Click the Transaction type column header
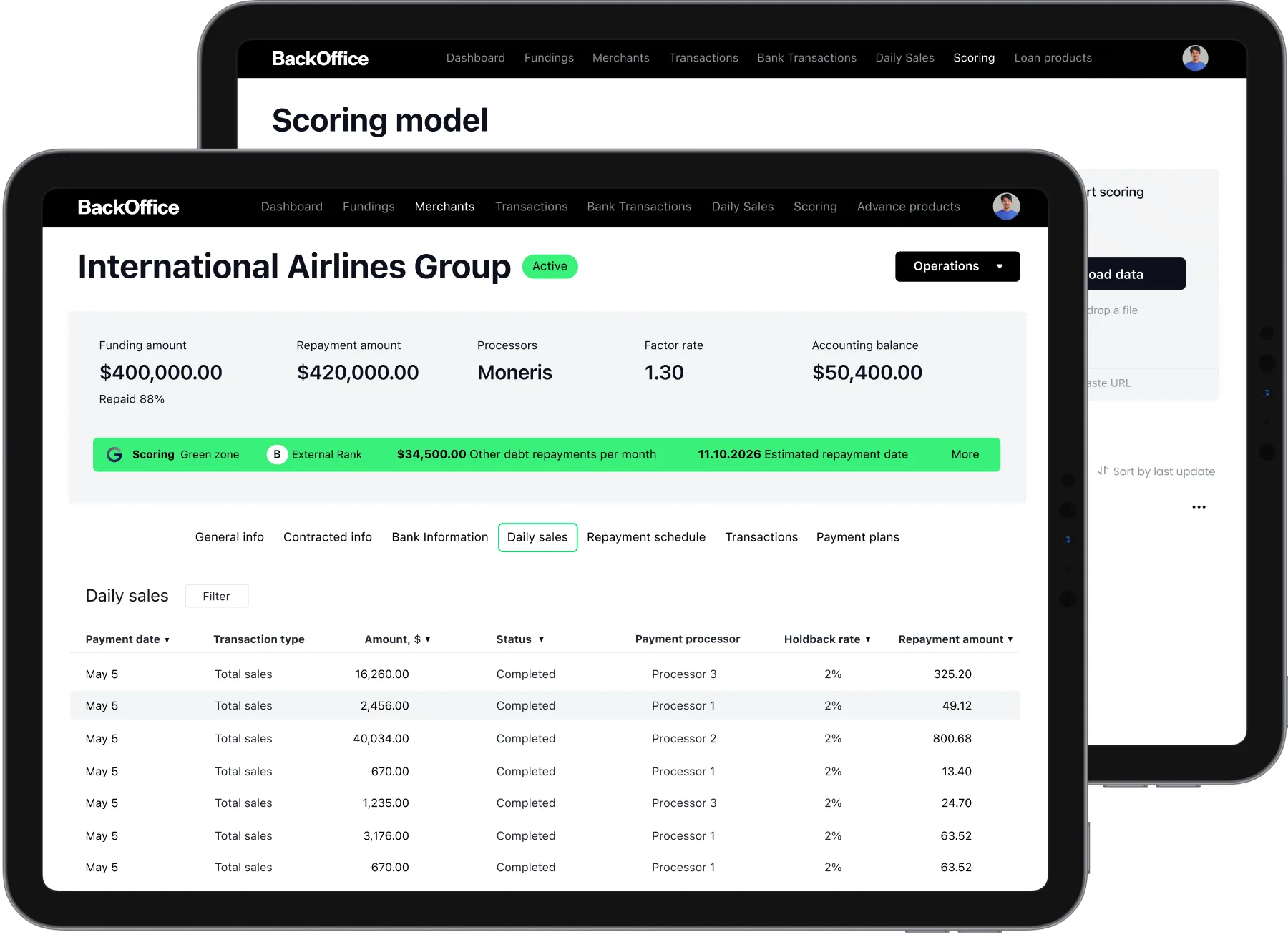 tap(259, 639)
